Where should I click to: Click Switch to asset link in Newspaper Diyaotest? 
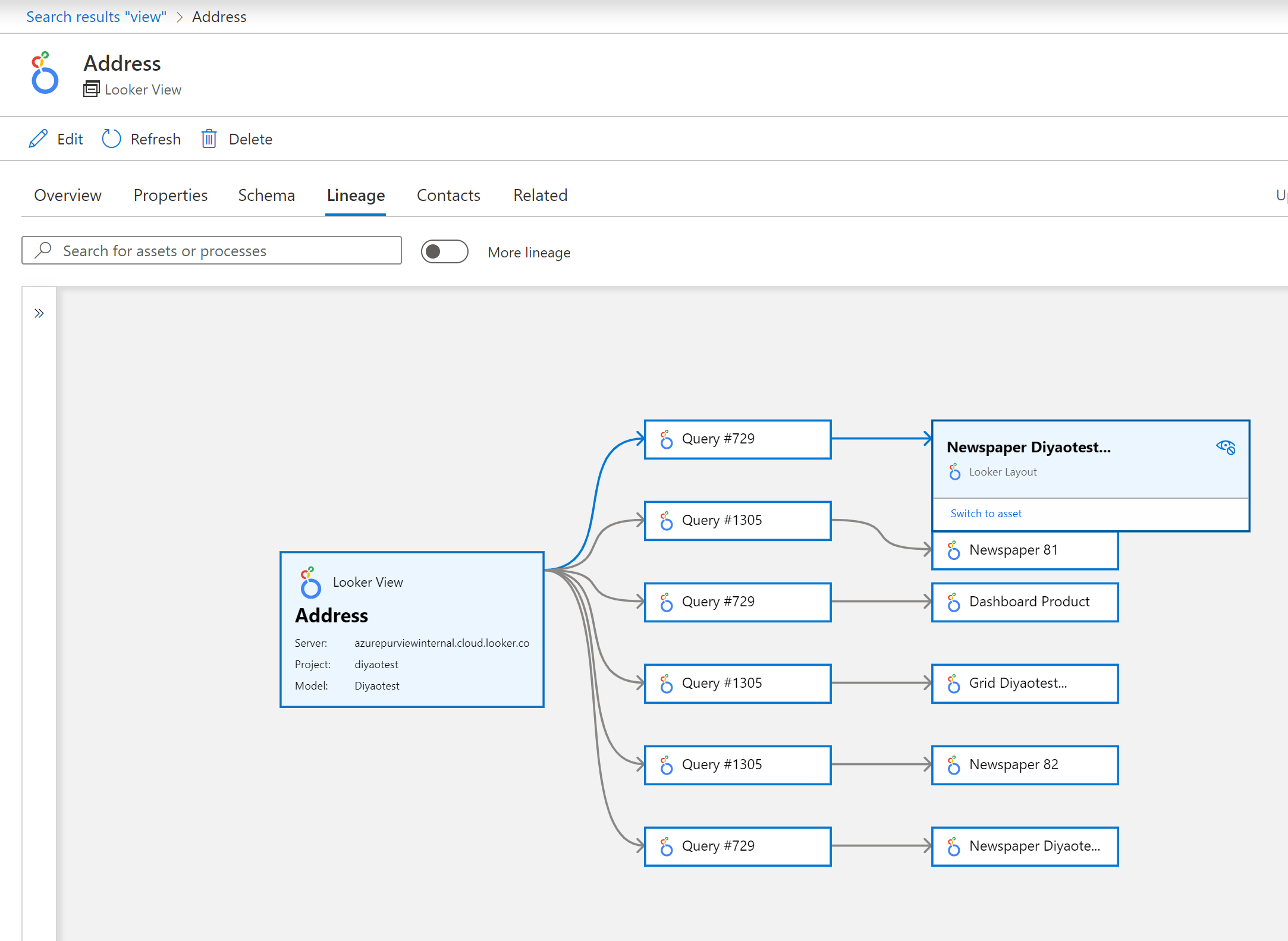[x=984, y=512]
